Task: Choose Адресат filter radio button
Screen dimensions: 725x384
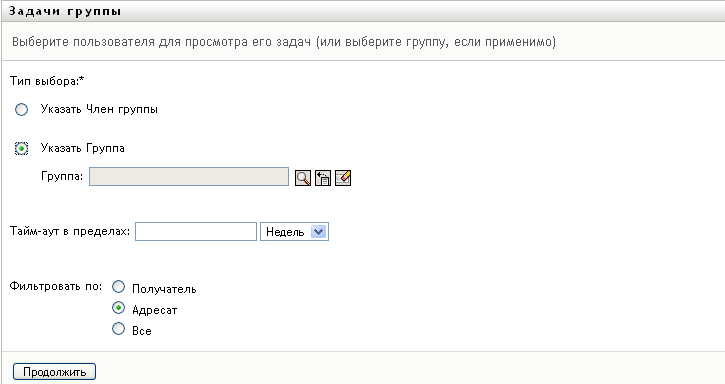Action: click(x=118, y=308)
